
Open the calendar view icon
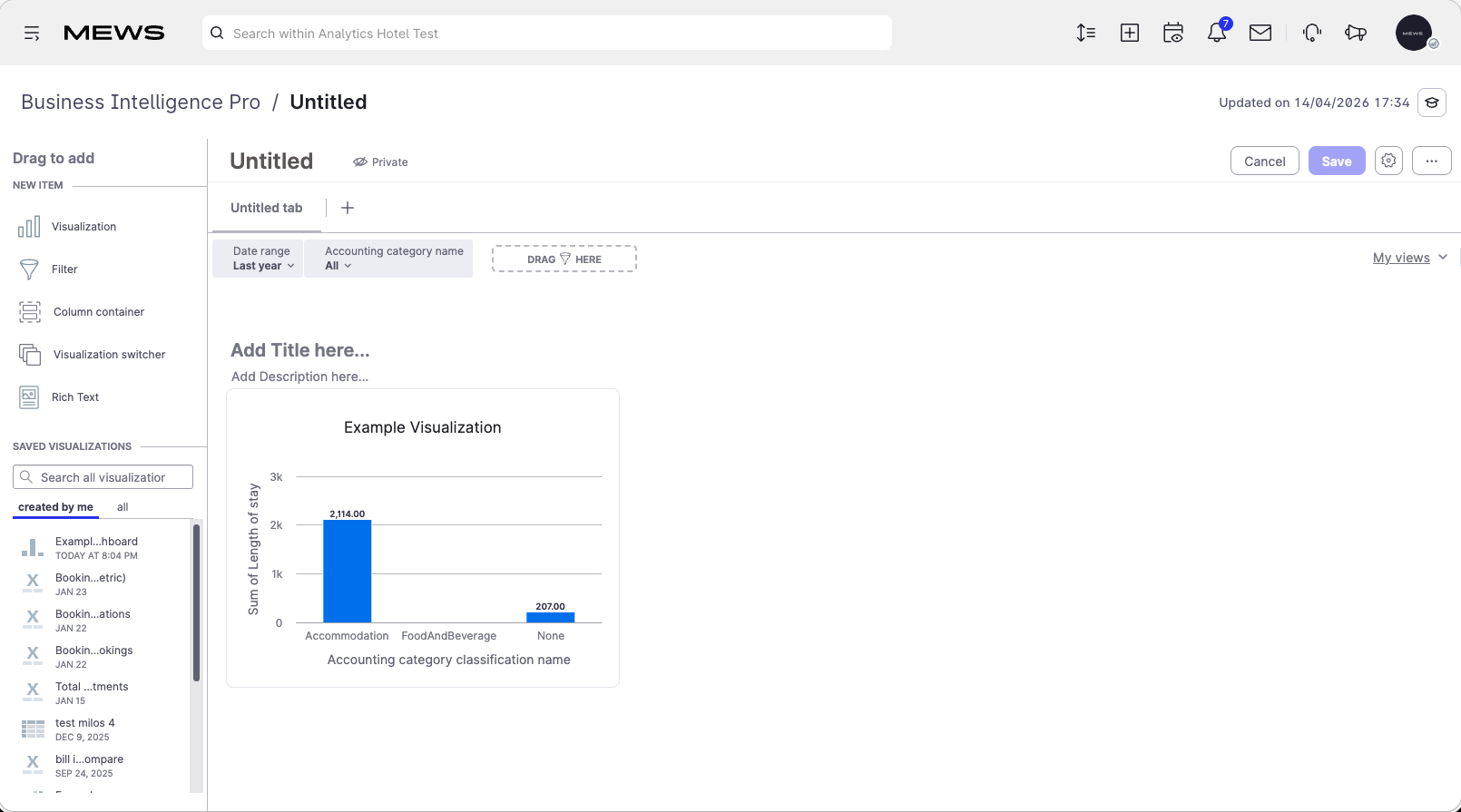(x=1173, y=34)
